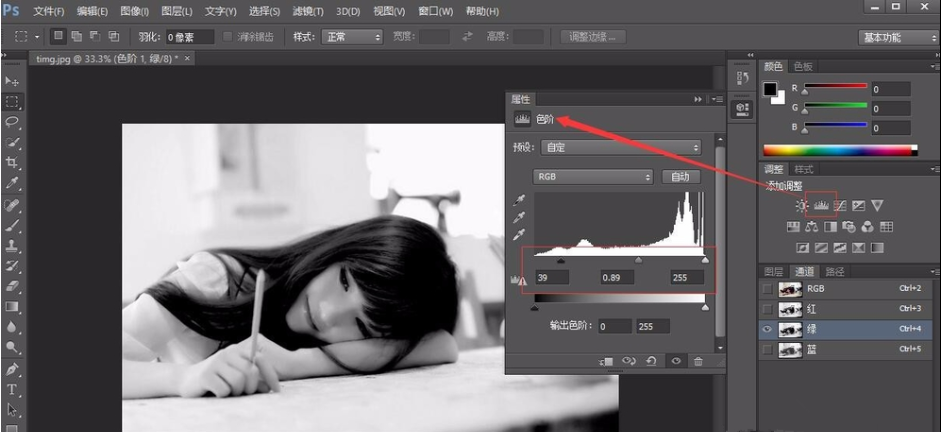Viewport: 941px width, 432px height.
Task: Switch to the 图层 (Layers) tab
Action: coord(773,271)
